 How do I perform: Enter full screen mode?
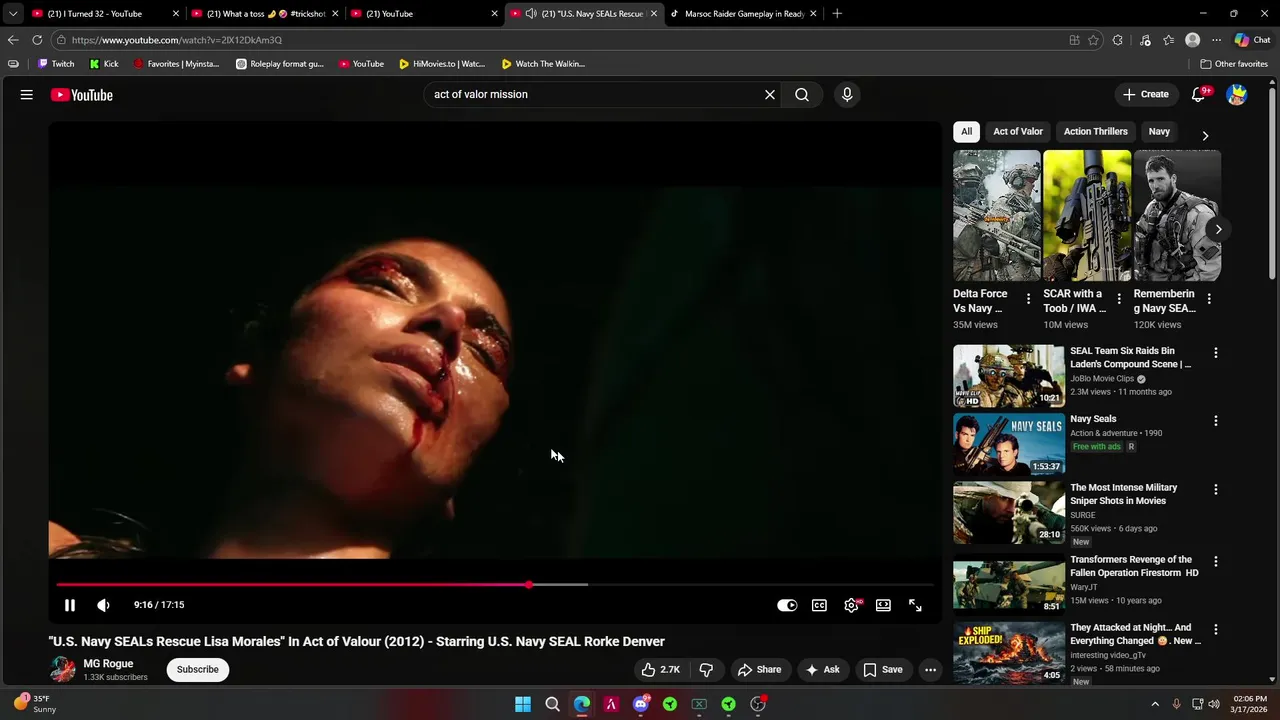pos(915,605)
